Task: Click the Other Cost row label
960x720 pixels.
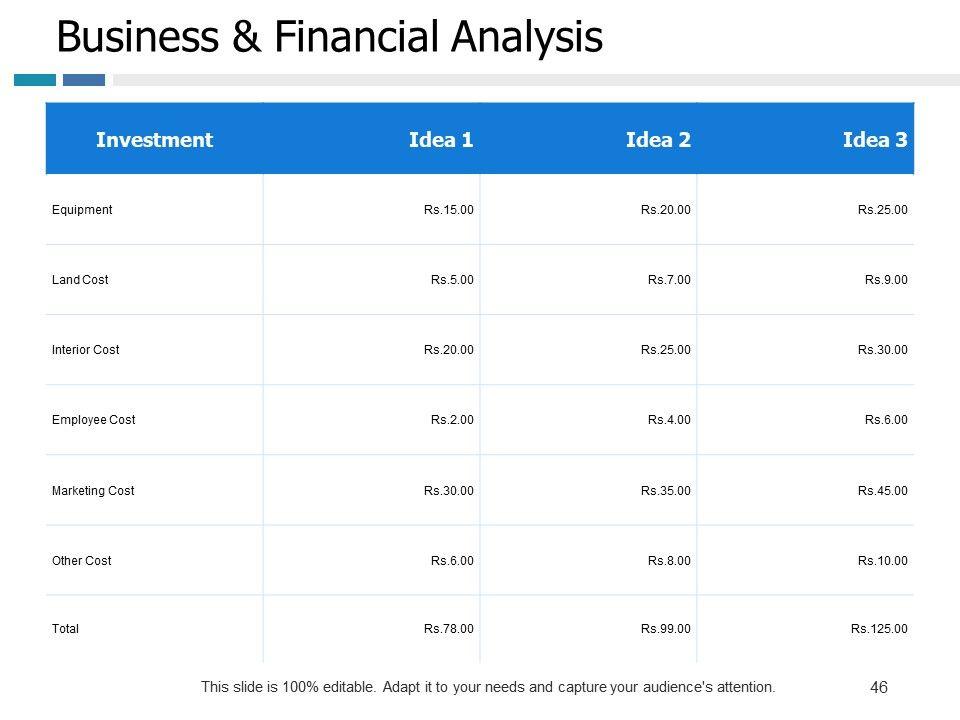Action: (x=82, y=561)
